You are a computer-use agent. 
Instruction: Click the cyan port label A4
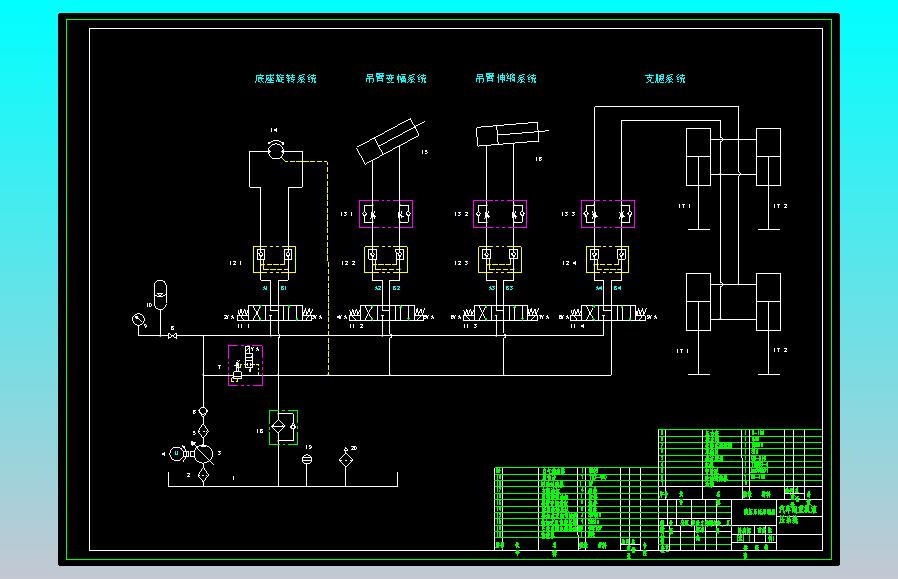point(599,288)
